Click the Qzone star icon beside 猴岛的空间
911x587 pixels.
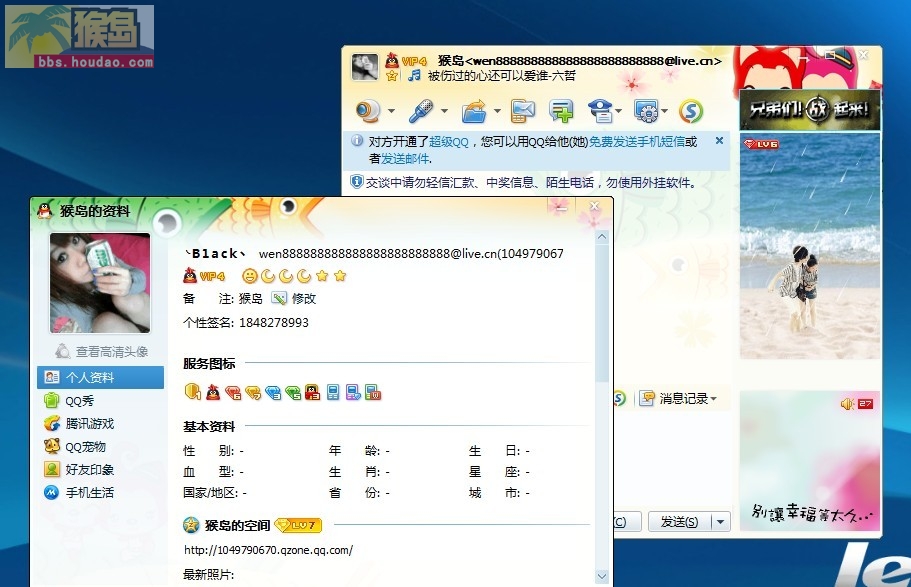point(191,525)
